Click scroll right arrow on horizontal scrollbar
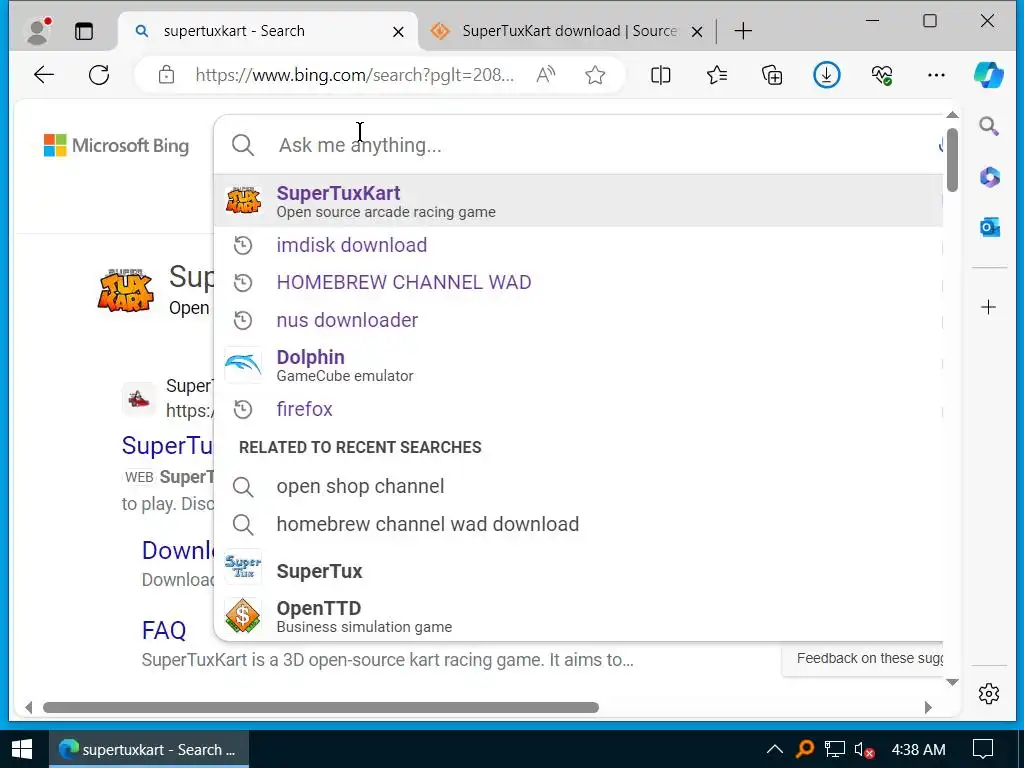Image resolution: width=1024 pixels, height=768 pixels. [x=928, y=707]
